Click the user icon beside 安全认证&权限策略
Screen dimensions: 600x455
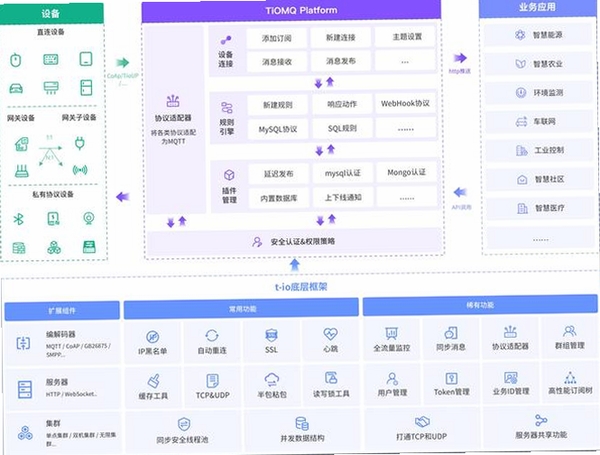point(257,241)
